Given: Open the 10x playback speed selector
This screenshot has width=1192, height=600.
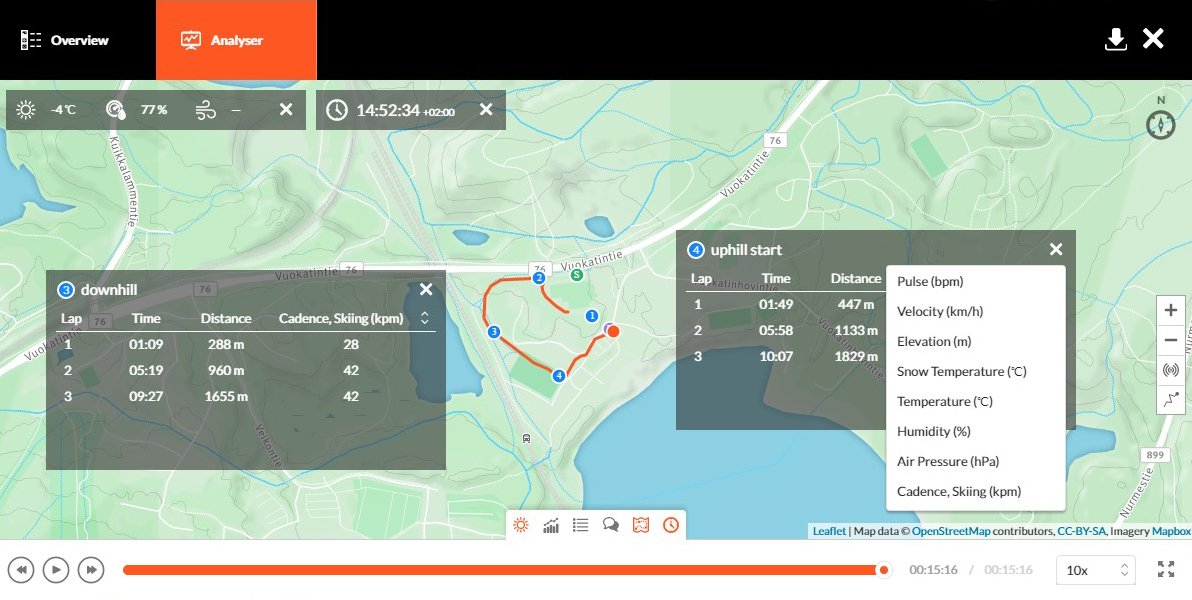Looking at the screenshot, I should point(1095,570).
